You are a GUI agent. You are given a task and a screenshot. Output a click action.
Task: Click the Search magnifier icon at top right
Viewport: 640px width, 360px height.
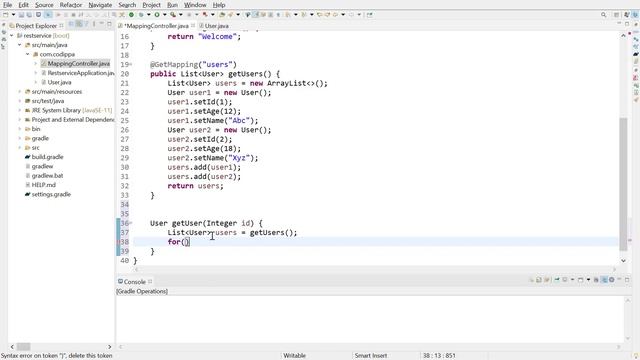[x=603, y=15]
